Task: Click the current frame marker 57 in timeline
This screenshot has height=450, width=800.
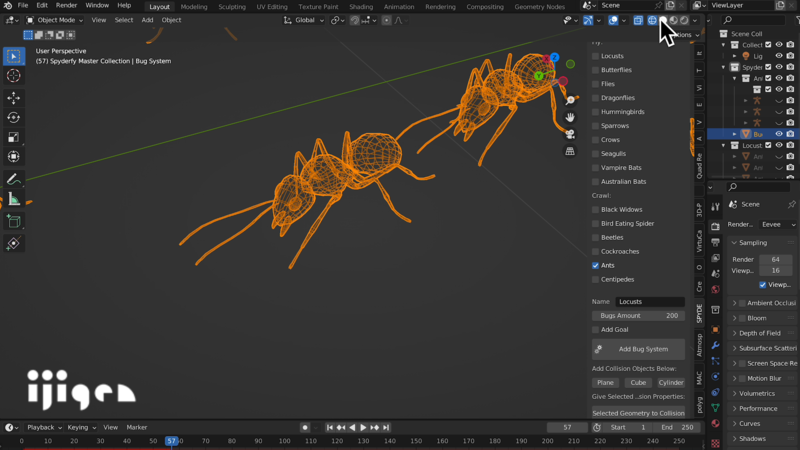Action: 171,441
